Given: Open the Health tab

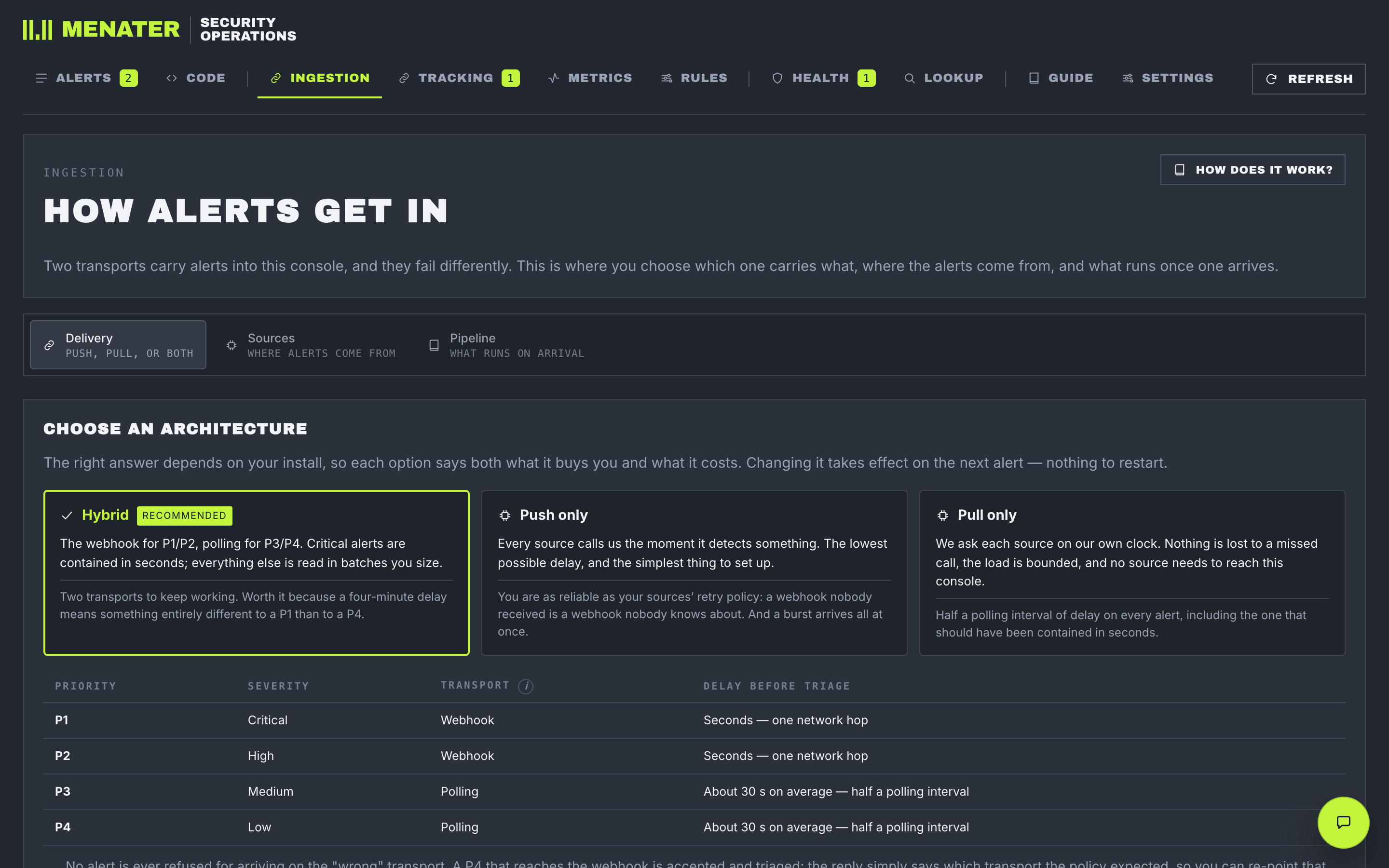Looking at the screenshot, I should point(824,78).
